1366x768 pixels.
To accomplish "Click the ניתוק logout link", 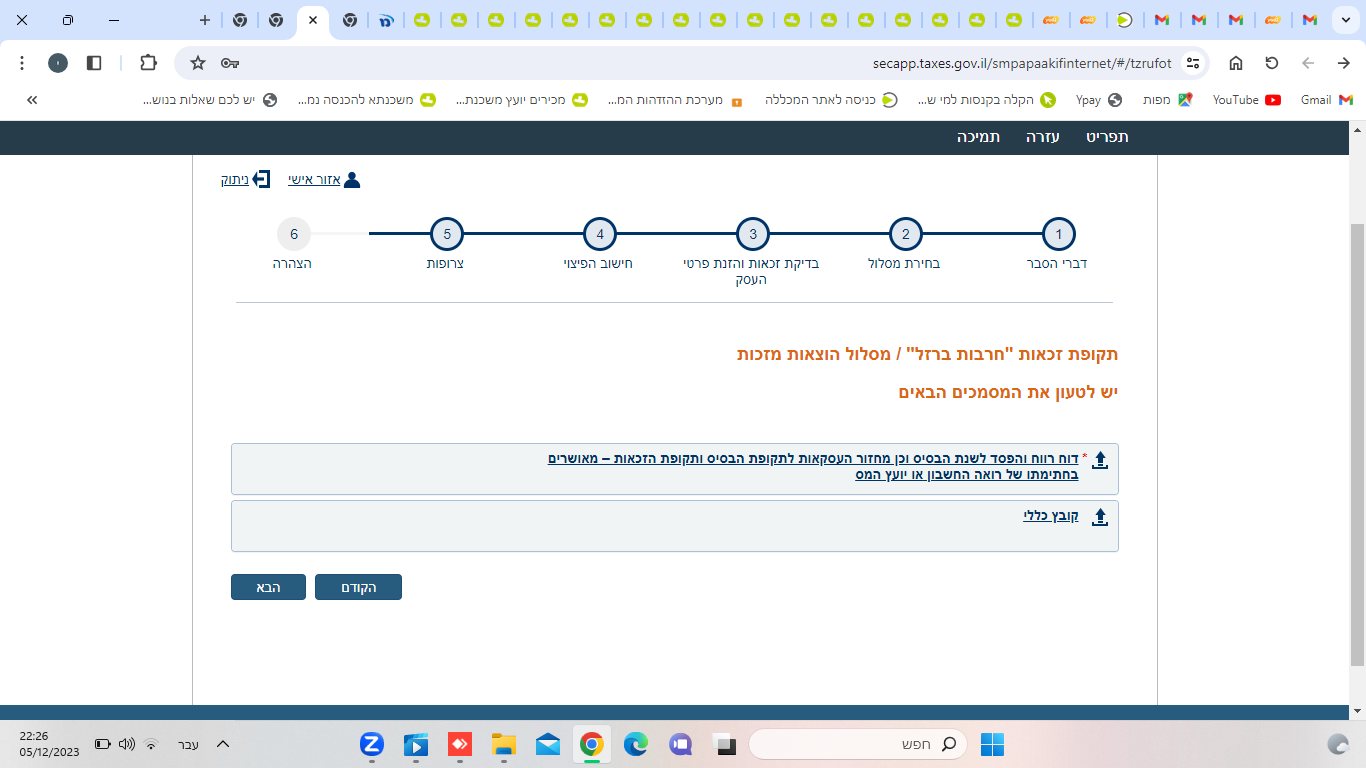I will click(x=235, y=180).
